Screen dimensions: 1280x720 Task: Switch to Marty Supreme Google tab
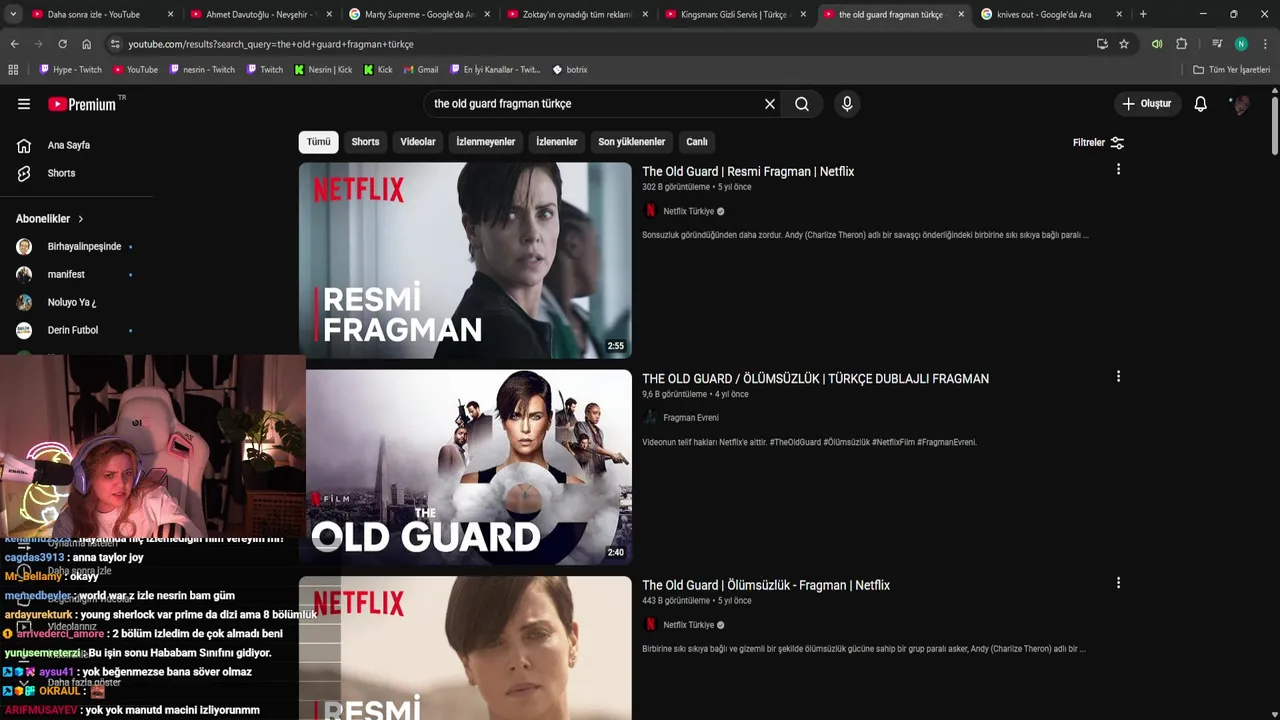point(418,14)
